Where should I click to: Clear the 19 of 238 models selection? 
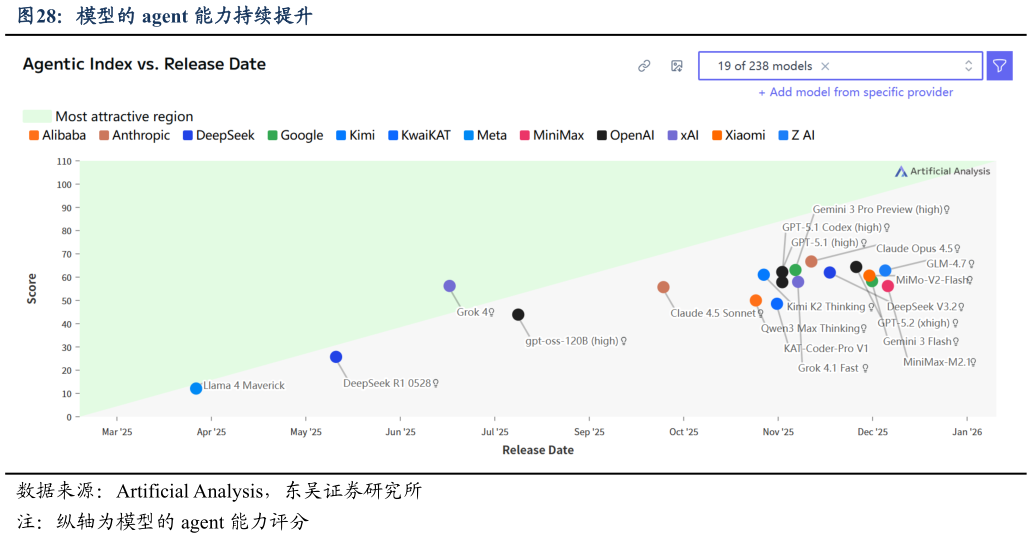click(825, 66)
